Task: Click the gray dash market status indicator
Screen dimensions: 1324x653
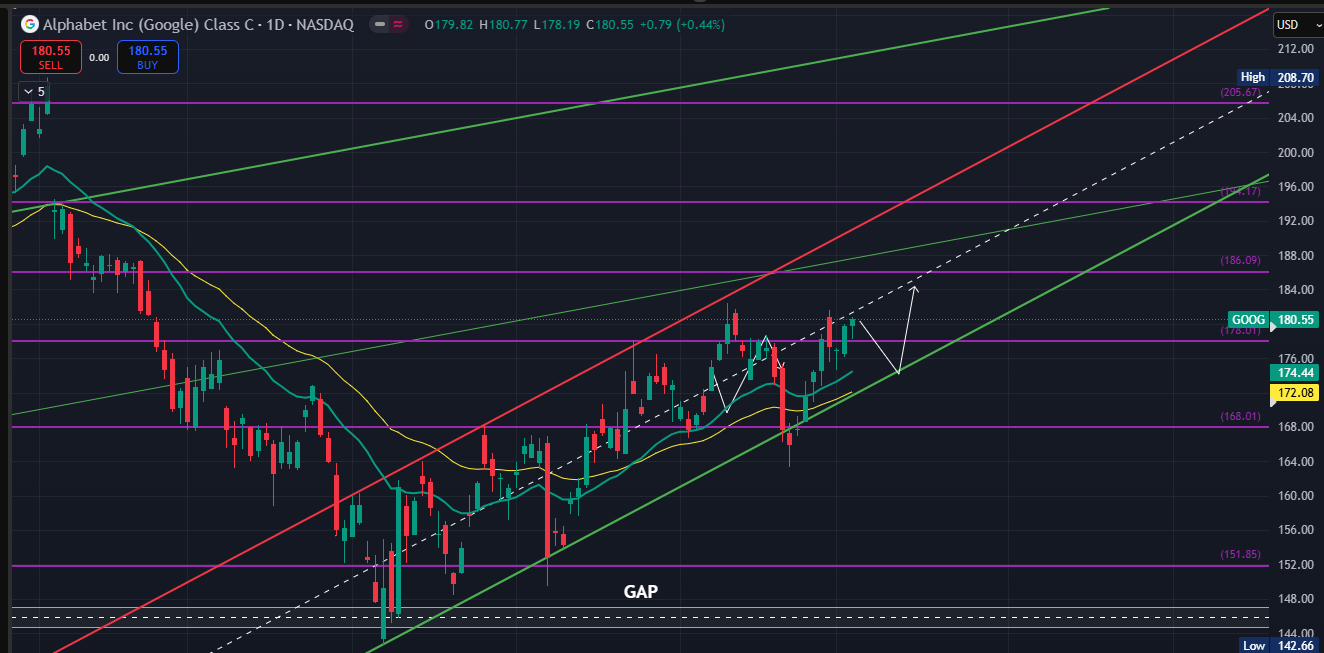Action: point(381,25)
